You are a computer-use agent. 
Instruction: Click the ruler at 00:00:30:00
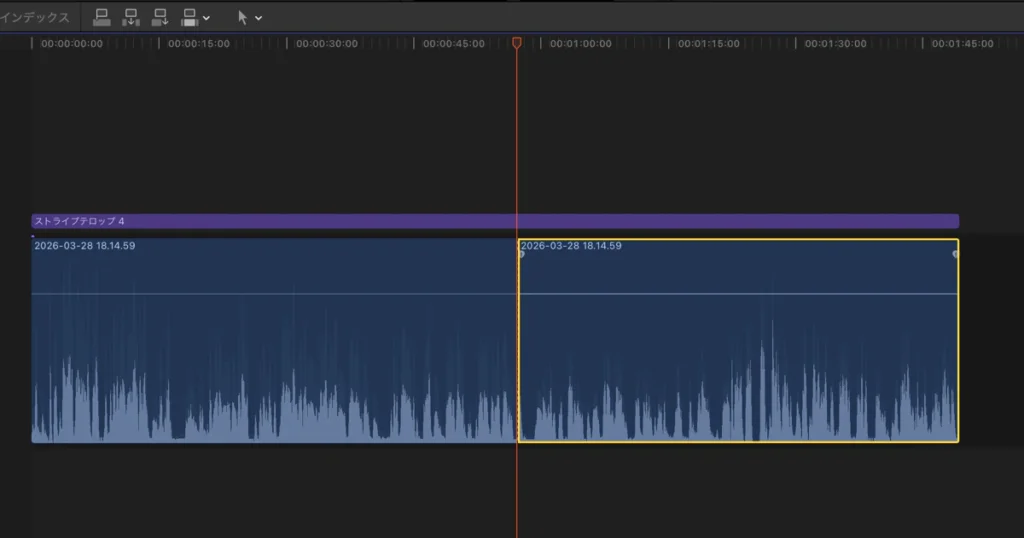pos(326,44)
